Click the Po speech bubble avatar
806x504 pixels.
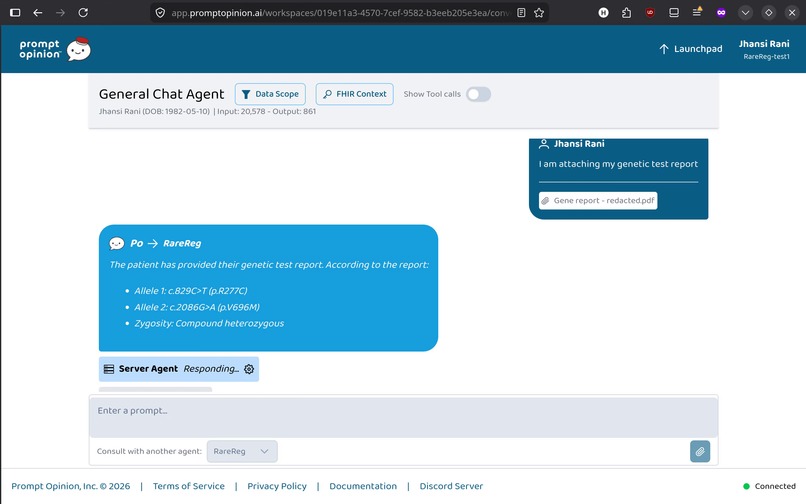pyautogui.click(x=117, y=243)
